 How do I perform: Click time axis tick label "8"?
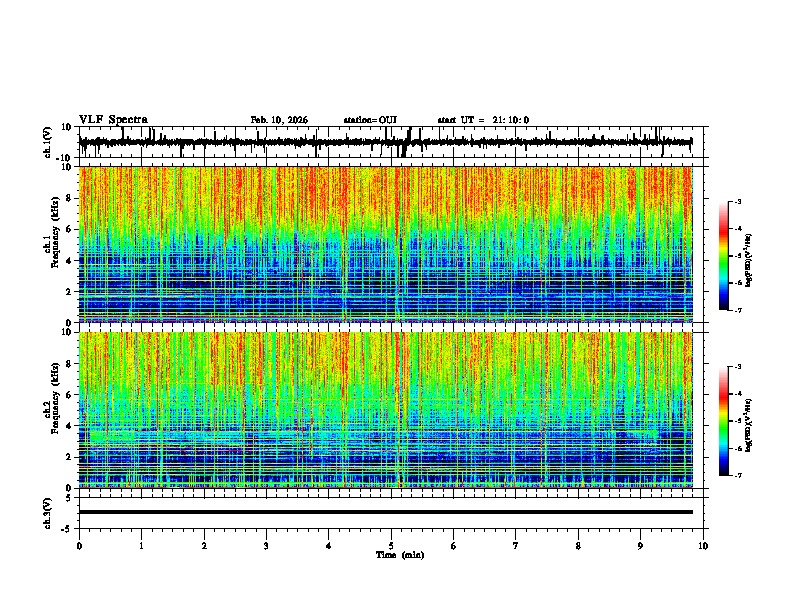coord(578,546)
